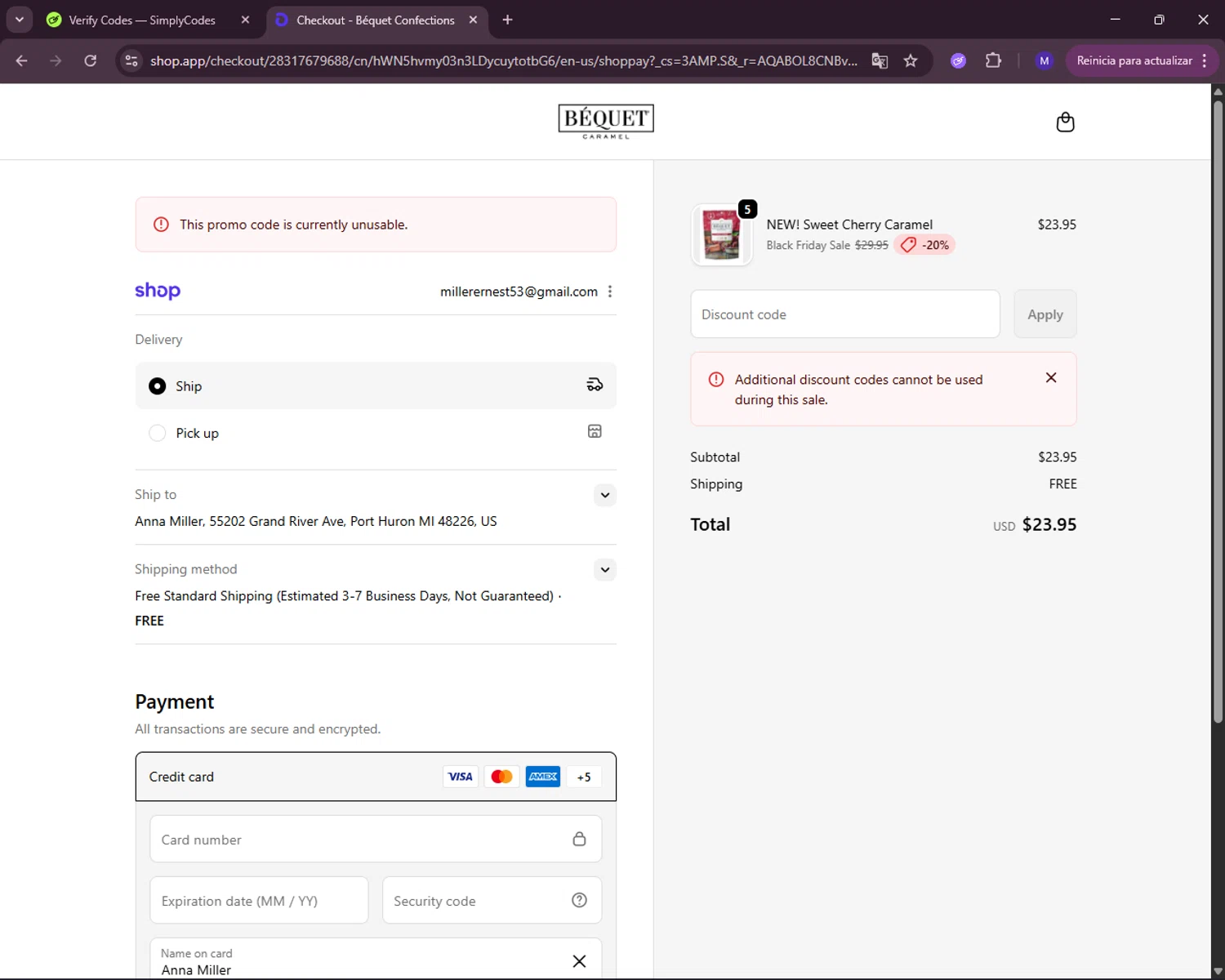Click the Black Friday Sale label
The width and height of the screenshot is (1225, 980).
point(808,245)
